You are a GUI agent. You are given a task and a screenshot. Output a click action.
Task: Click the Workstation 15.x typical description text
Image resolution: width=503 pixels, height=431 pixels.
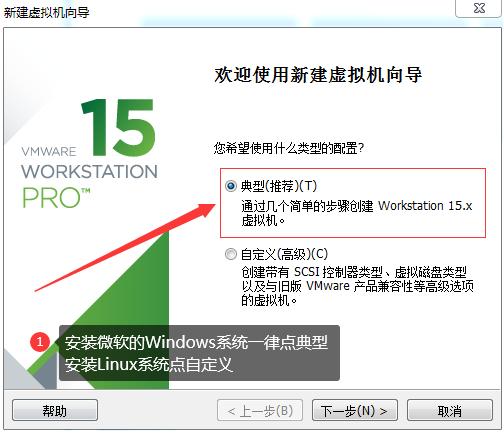pyautogui.click(x=357, y=213)
